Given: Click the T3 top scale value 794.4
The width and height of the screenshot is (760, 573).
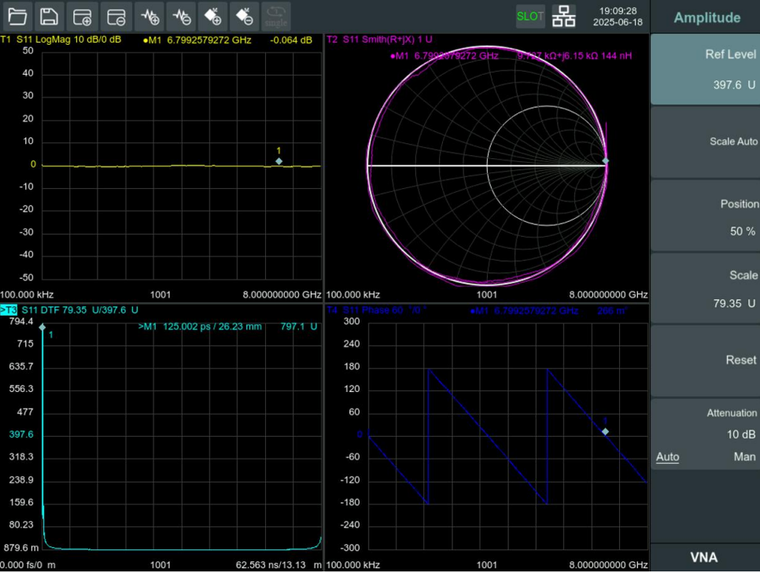Looking at the screenshot, I should tap(21, 321).
